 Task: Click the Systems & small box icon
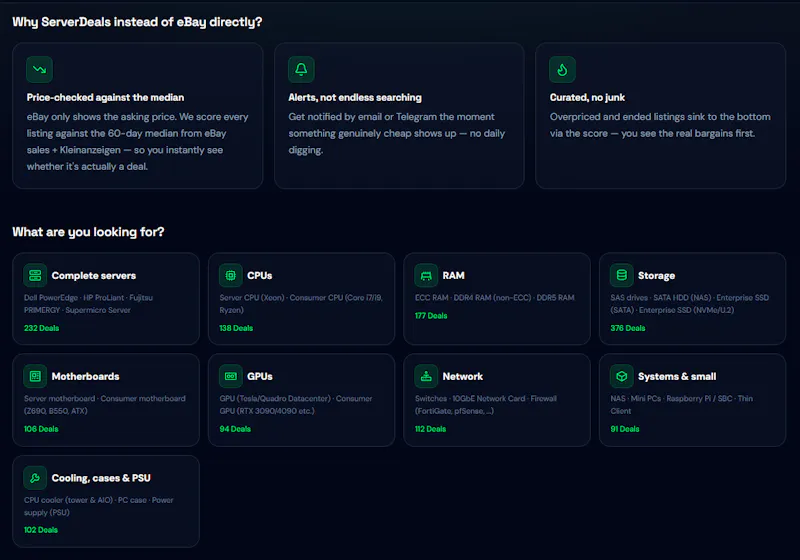point(621,376)
